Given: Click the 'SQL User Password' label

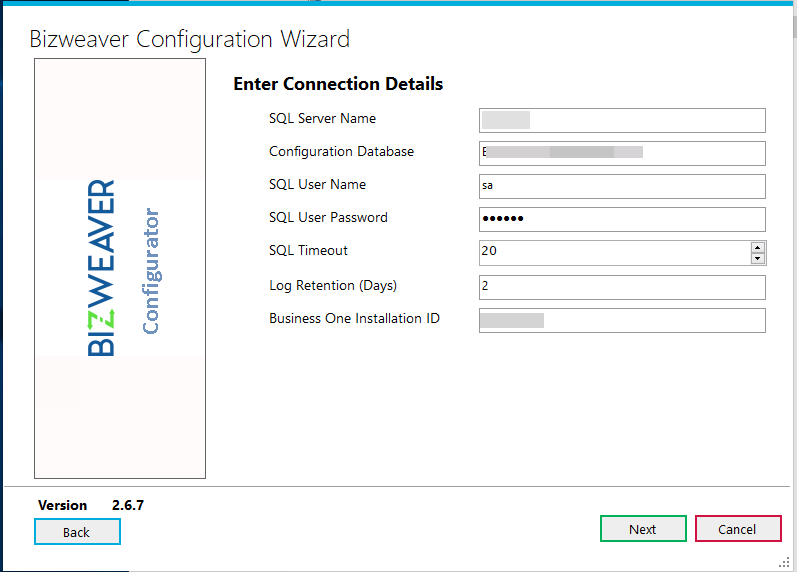Looking at the screenshot, I should click(x=328, y=218).
